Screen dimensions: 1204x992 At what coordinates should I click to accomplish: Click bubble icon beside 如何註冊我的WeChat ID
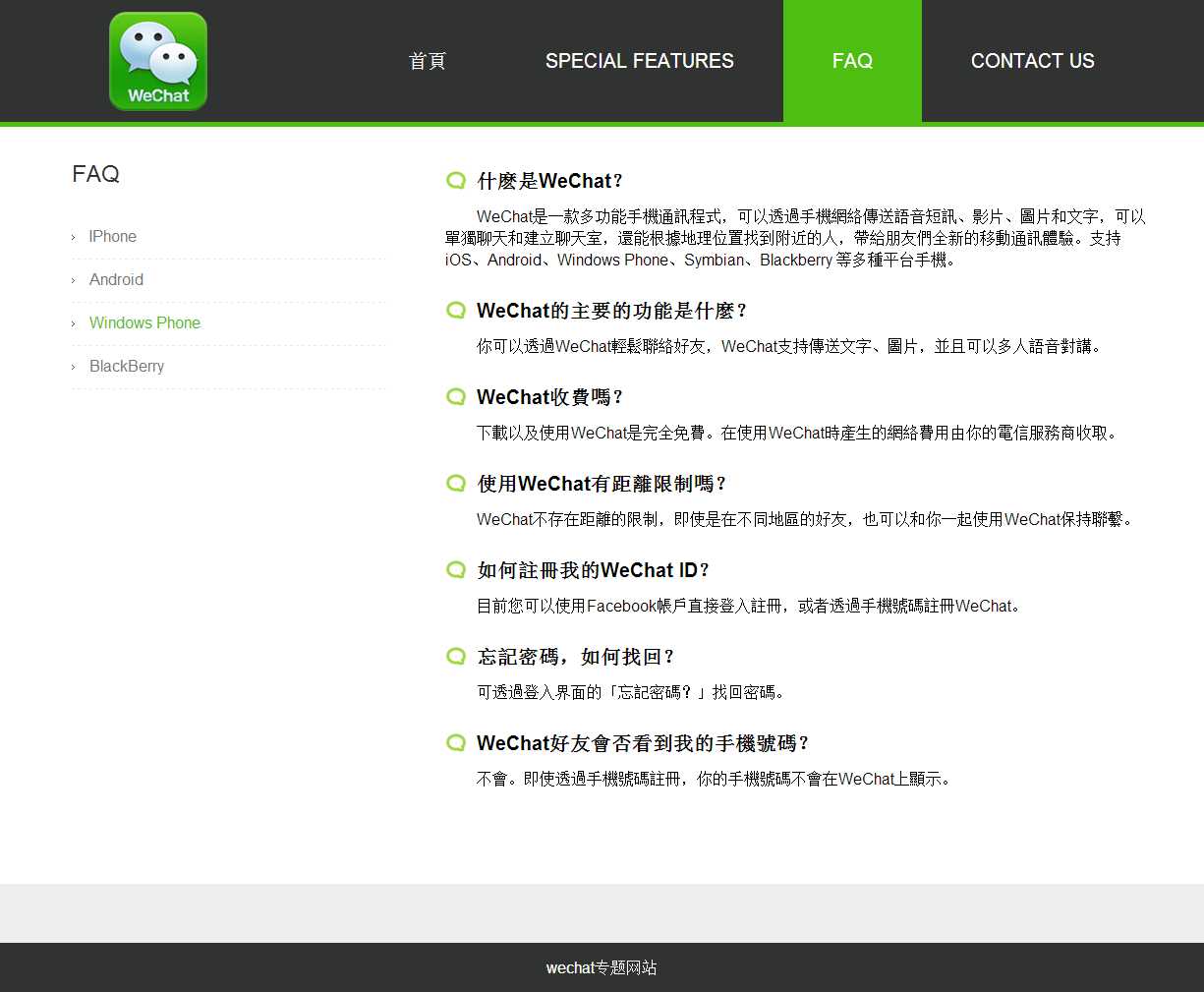pos(456,569)
